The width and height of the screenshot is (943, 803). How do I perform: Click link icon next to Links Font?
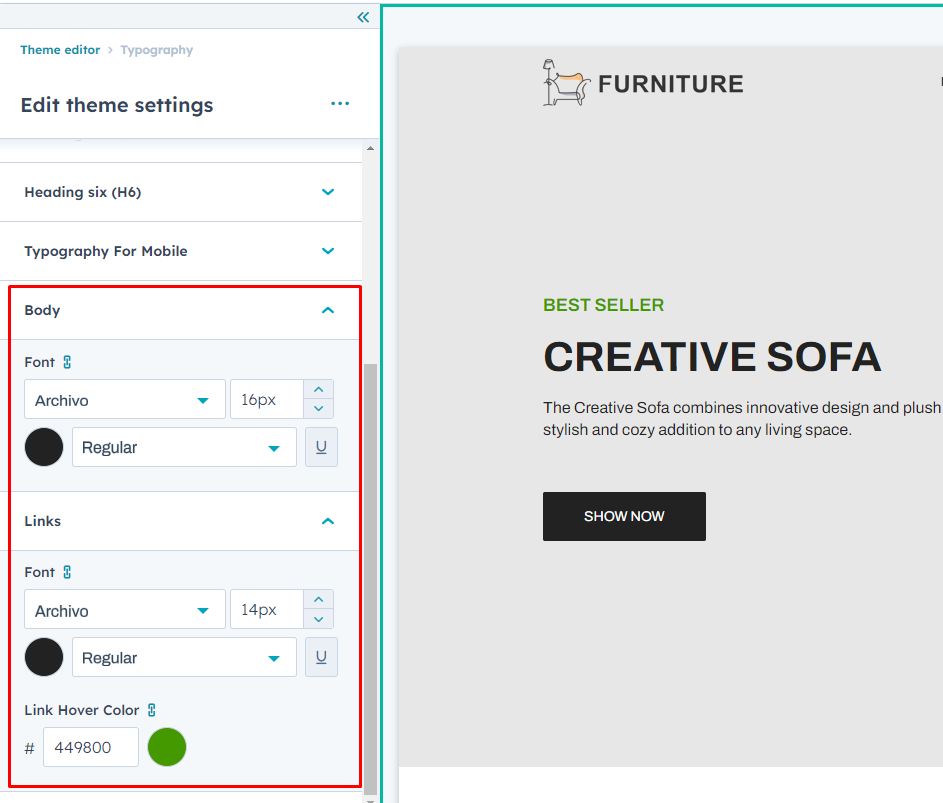tap(67, 572)
